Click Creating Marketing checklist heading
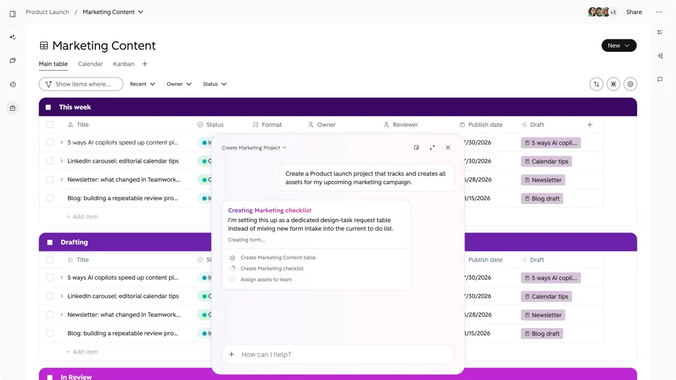The image size is (676, 380). tap(269, 210)
